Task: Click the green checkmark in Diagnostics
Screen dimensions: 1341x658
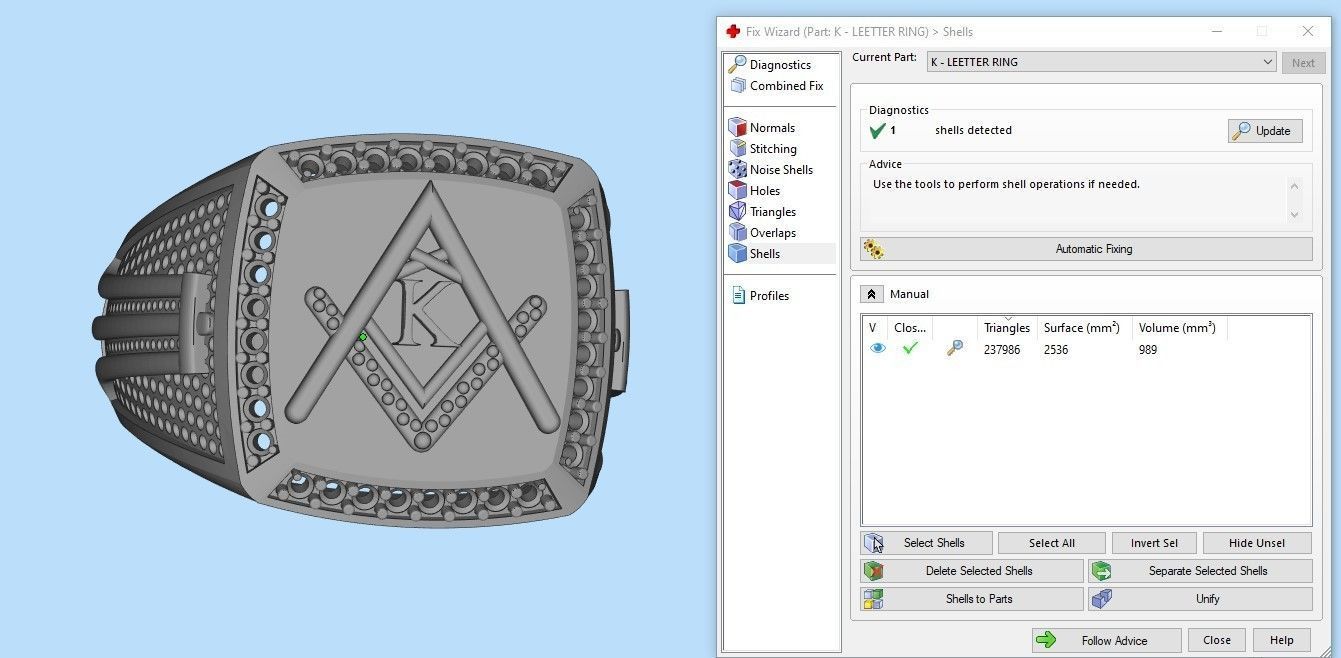Action: (878, 130)
